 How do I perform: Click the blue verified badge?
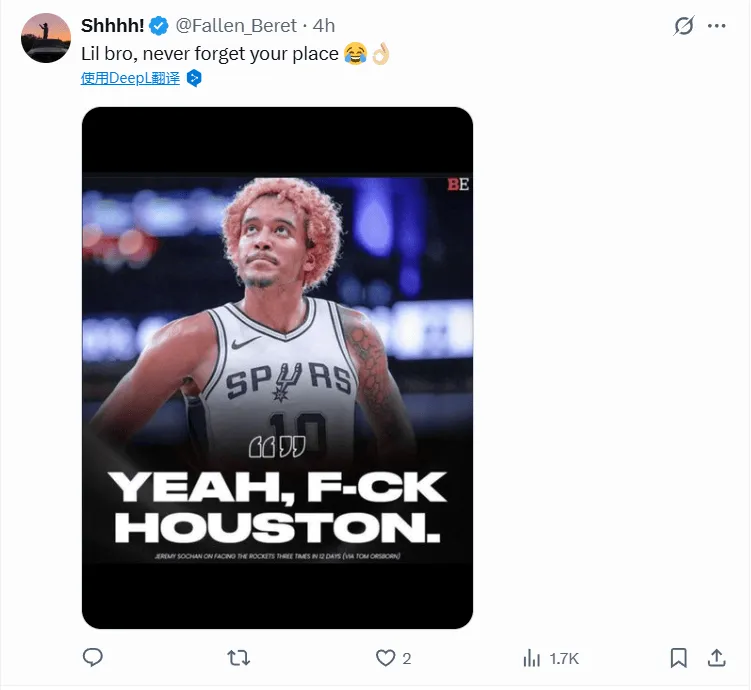159,26
